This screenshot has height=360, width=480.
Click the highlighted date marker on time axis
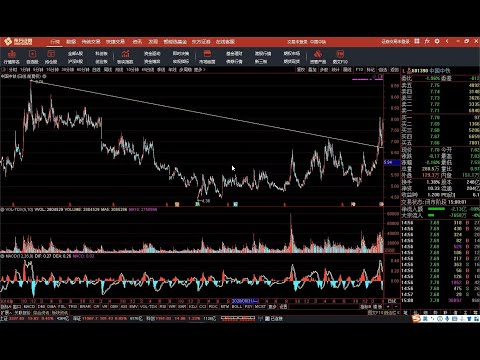point(245,301)
